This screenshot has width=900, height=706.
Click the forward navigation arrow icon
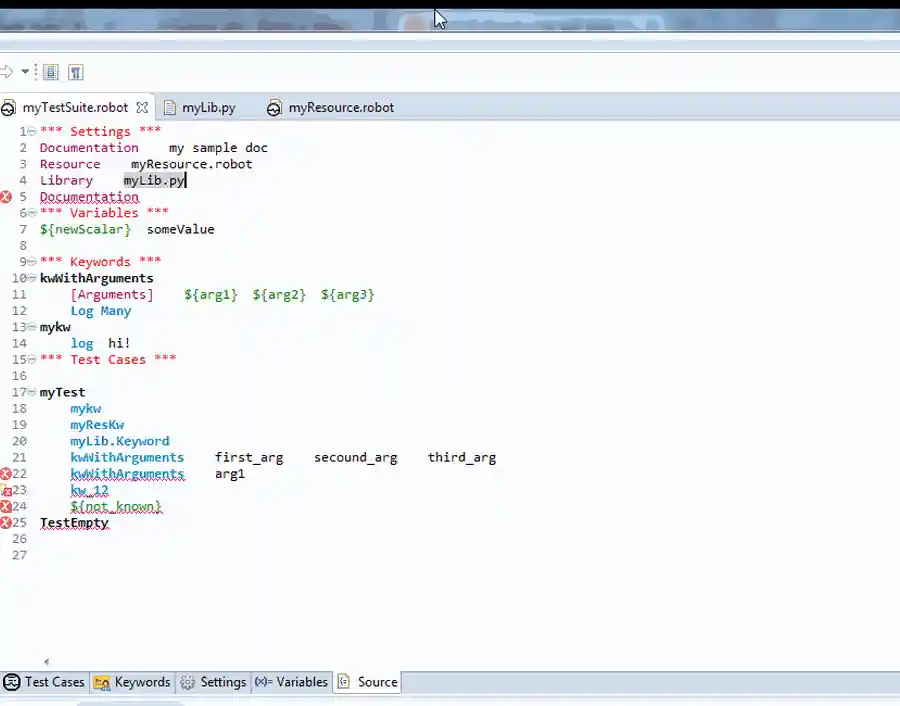point(7,72)
